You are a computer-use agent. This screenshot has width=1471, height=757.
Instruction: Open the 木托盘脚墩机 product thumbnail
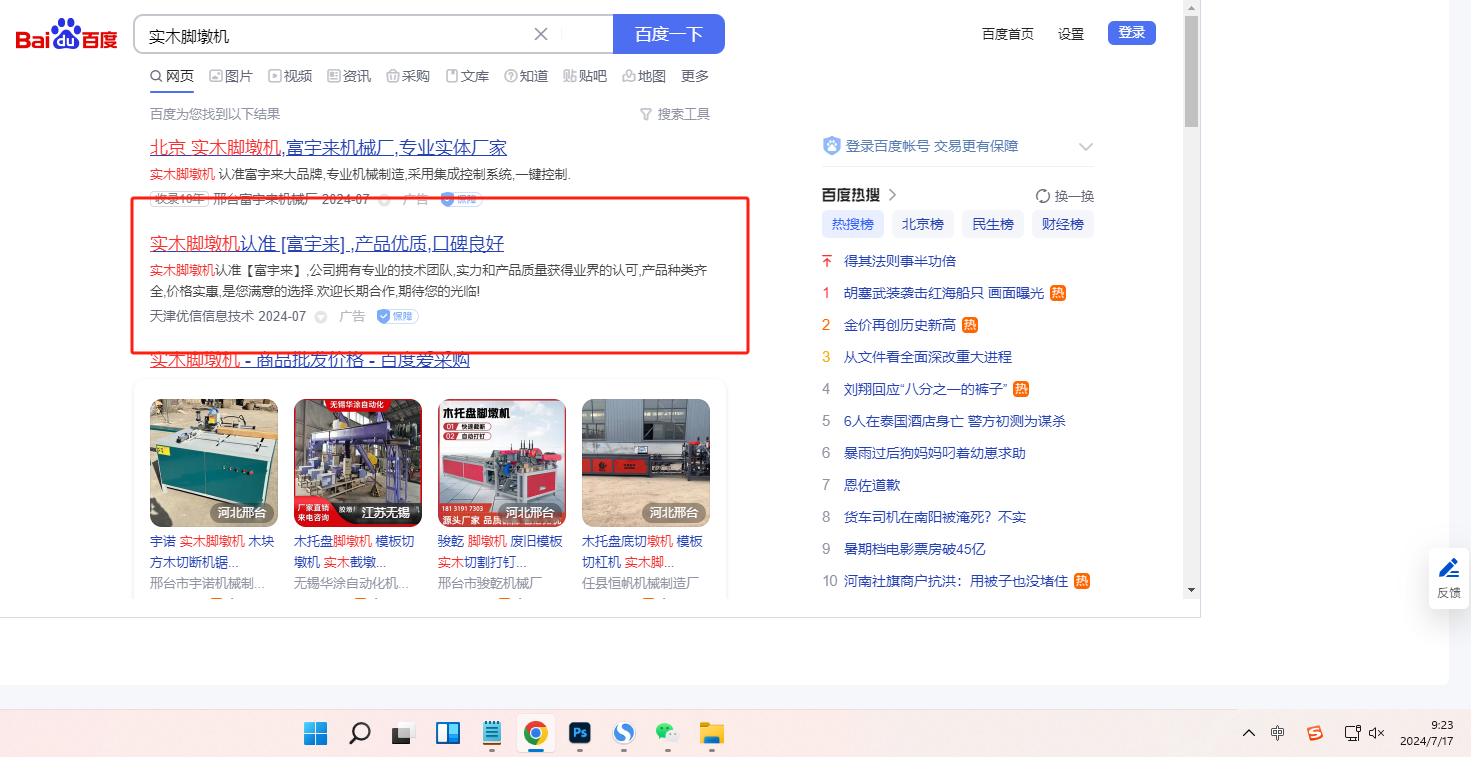tap(502, 462)
